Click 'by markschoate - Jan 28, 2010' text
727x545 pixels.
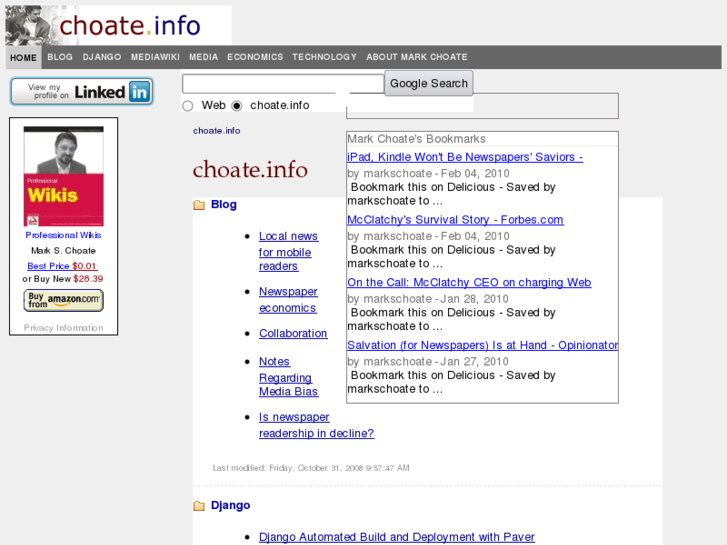tap(428, 299)
